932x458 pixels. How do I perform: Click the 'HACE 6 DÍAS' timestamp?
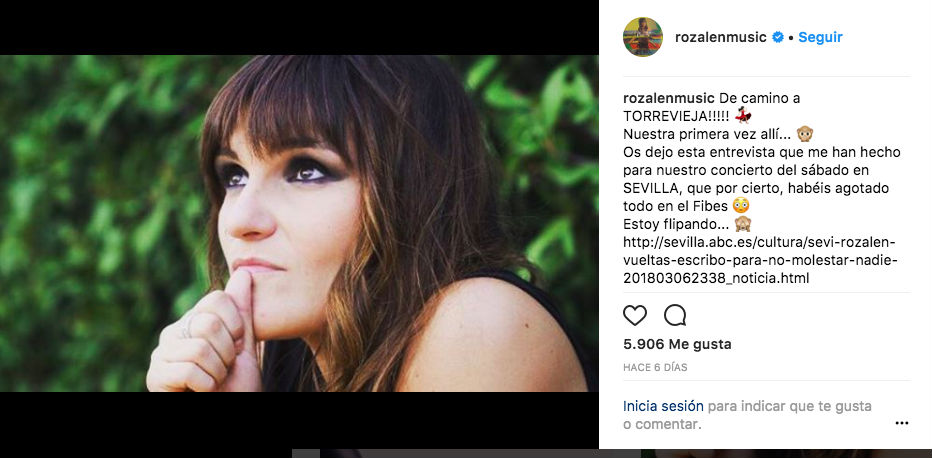pyautogui.click(x=655, y=368)
